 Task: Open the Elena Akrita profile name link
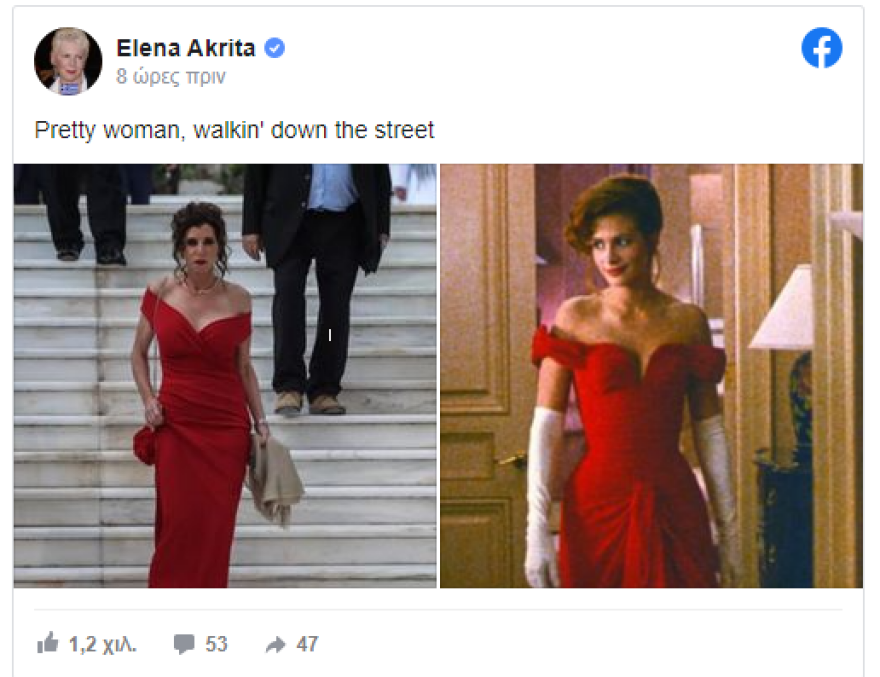tap(185, 48)
